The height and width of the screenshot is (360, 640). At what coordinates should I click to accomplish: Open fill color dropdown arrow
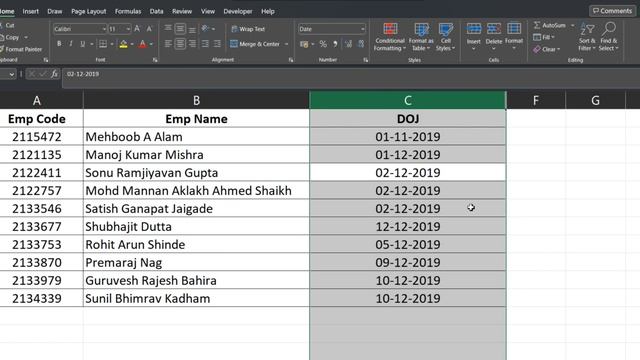tap(132, 44)
